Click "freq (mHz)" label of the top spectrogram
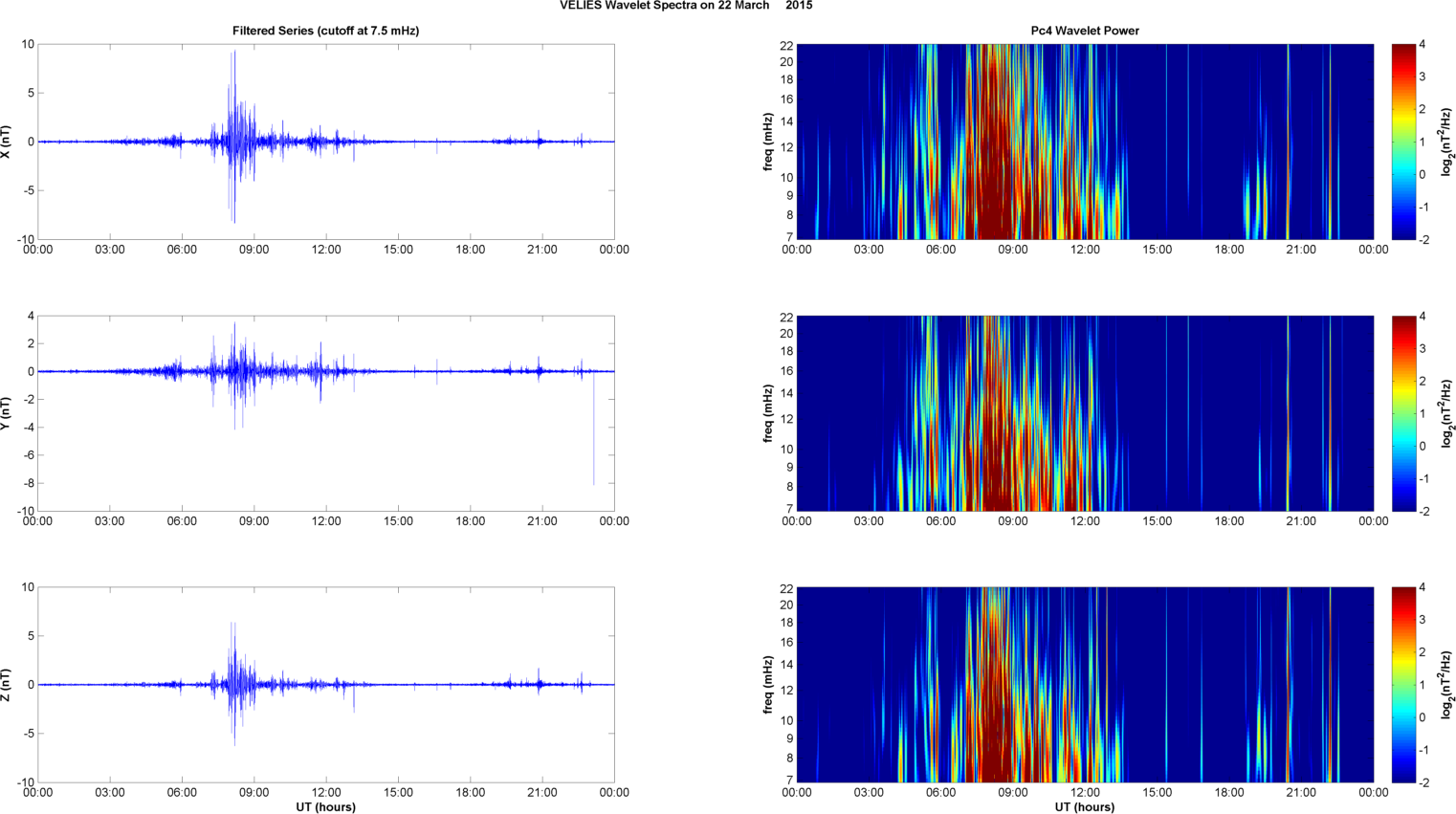The height and width of the screenshot is (814, 1456). point(768,142)
